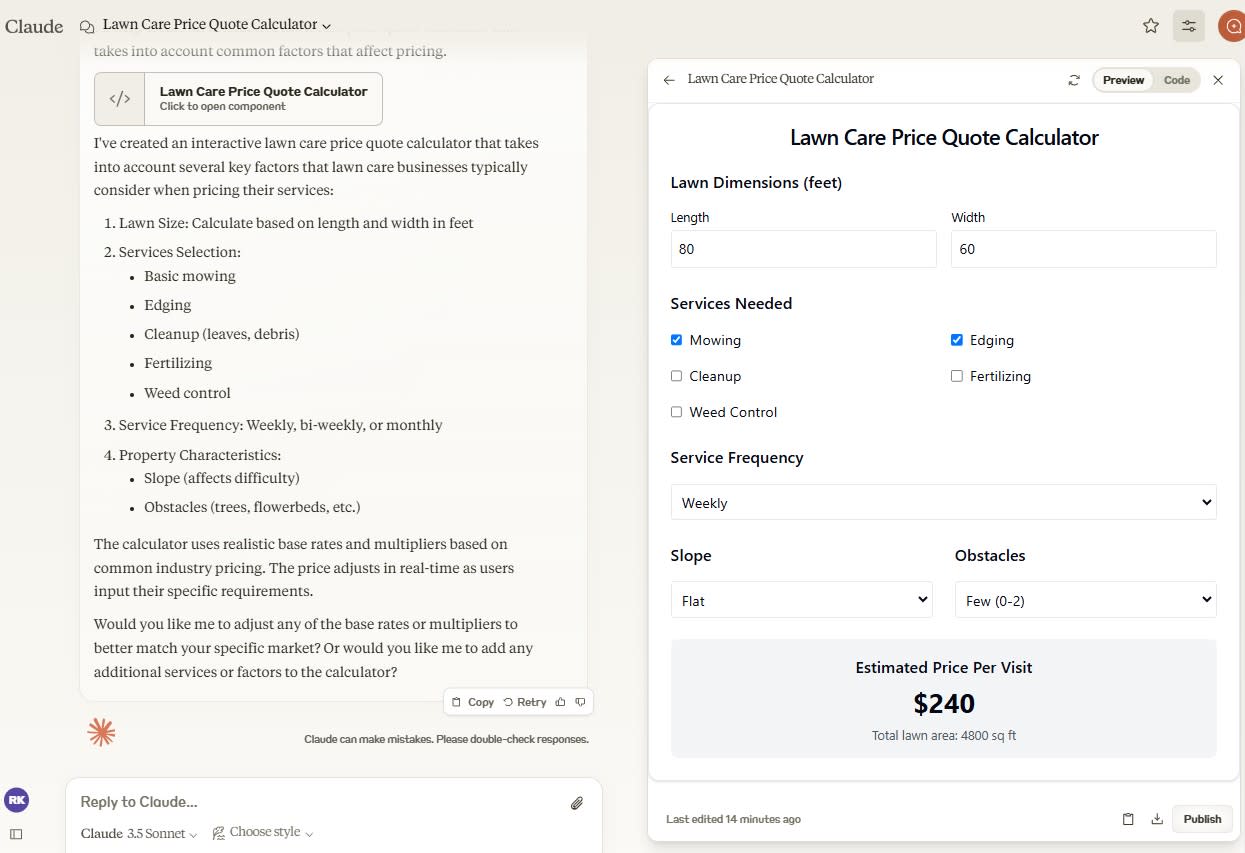This screenshot has width=1245, height=853.
Task: Star this conversation
Action: point(1151,26)
